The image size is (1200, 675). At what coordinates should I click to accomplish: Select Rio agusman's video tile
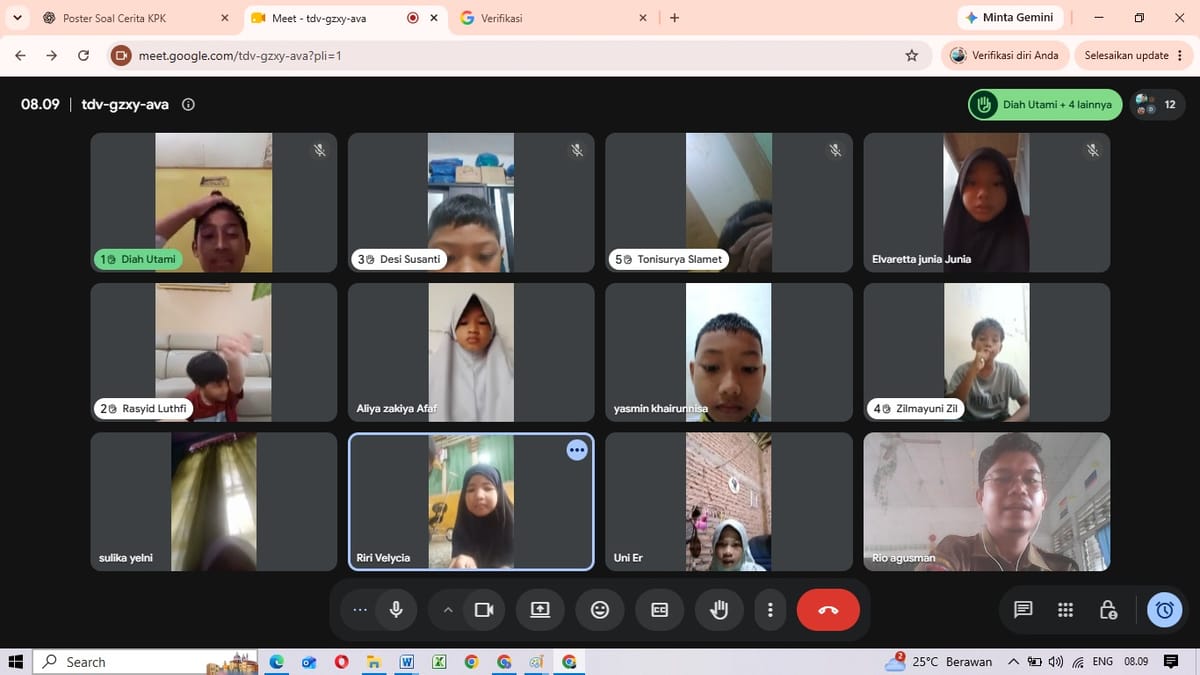pyautogui.click(x=987, y=502)
